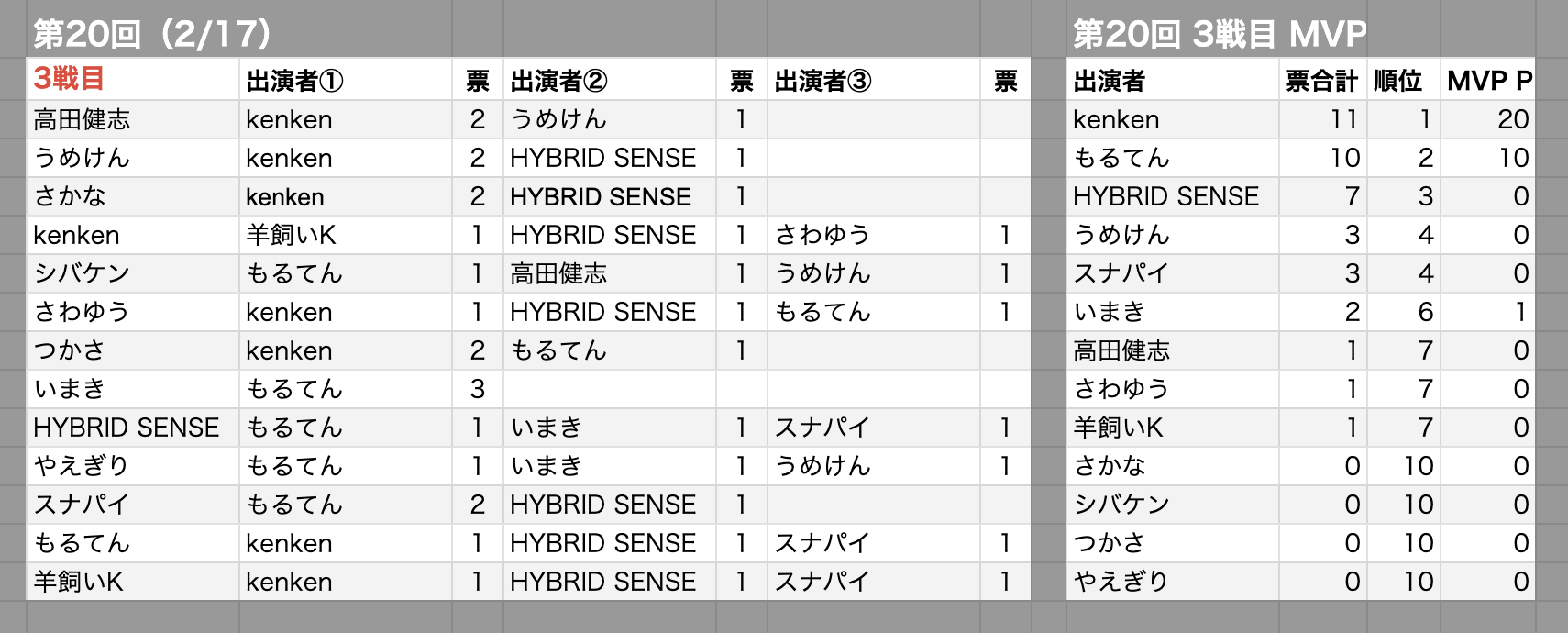Select つかさ in the 3戦目 voter column

tap(69, 350)
